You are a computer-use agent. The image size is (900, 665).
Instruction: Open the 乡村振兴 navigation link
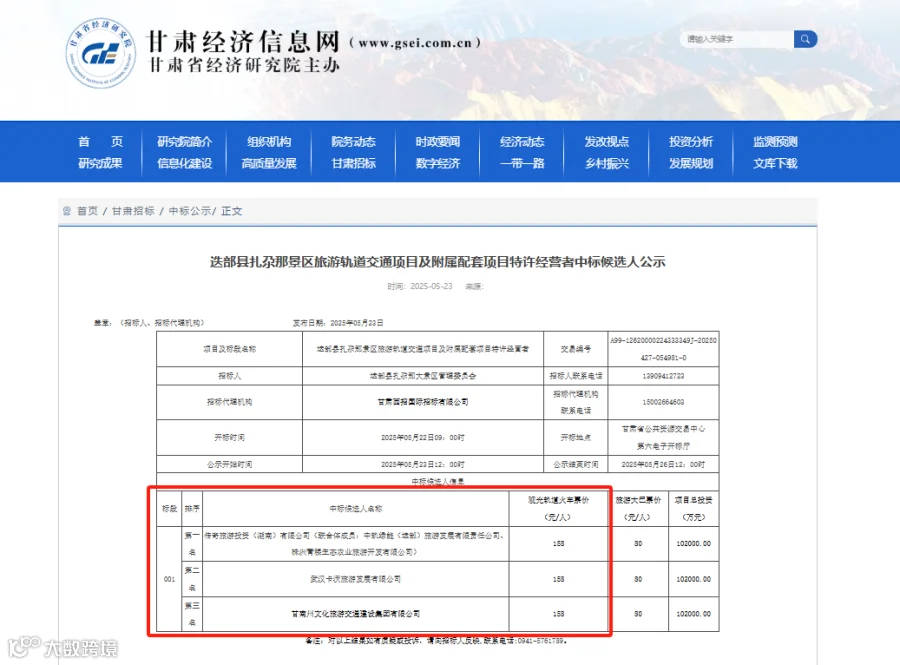tap(607, 164)
